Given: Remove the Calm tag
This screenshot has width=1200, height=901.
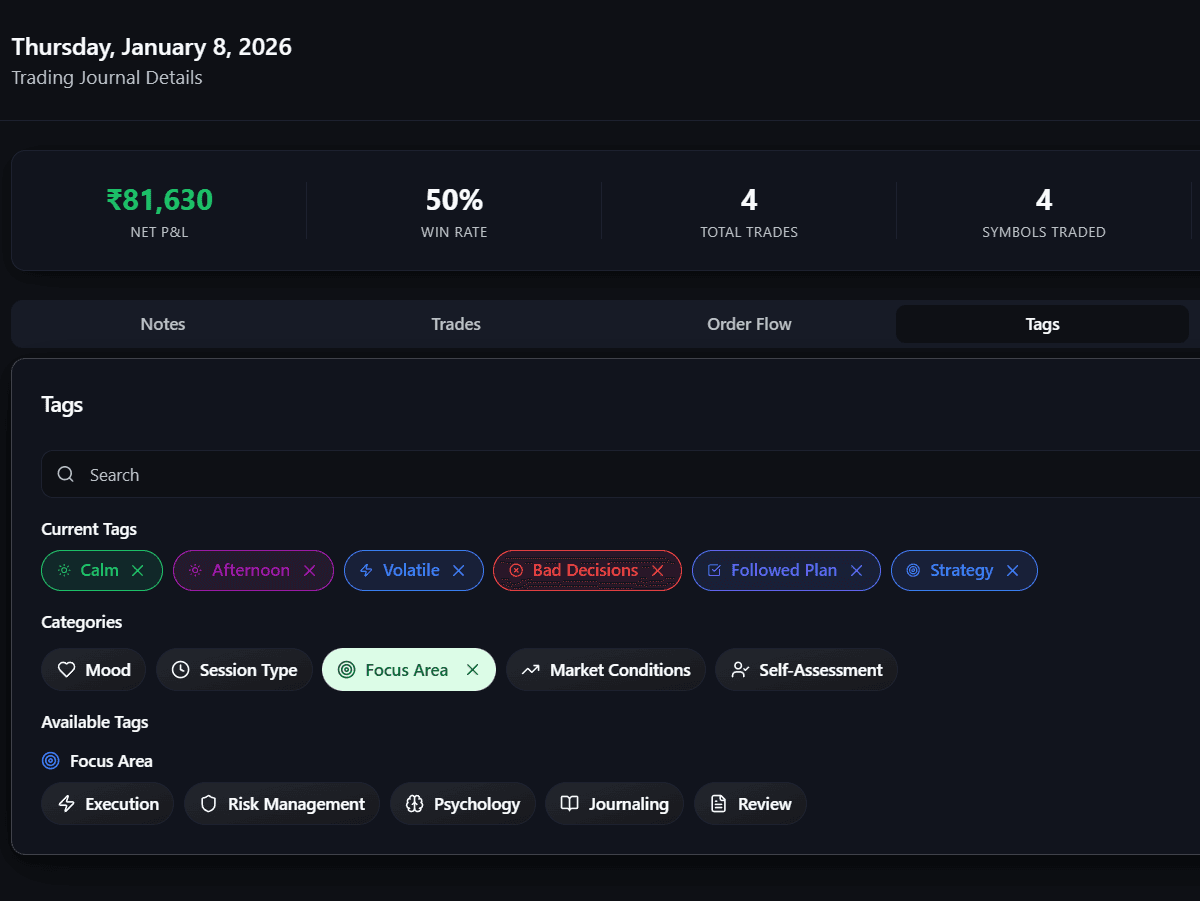Looking at the screenshot, I should click(138, 570).
